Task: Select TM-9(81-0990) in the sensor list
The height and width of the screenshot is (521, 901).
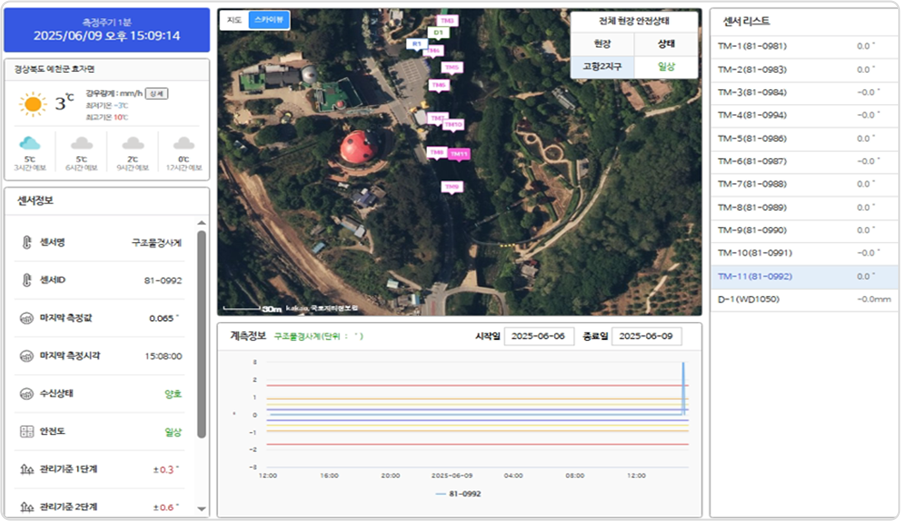Action: point(804,230)
